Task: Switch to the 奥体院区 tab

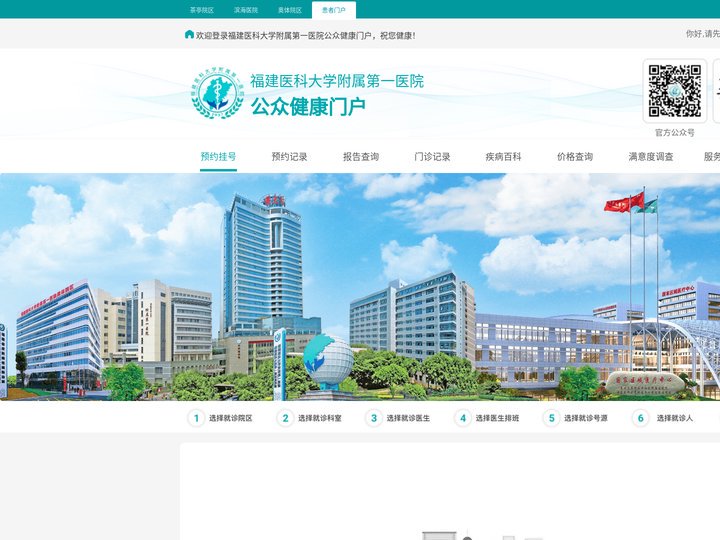Action: coord(290,10)
